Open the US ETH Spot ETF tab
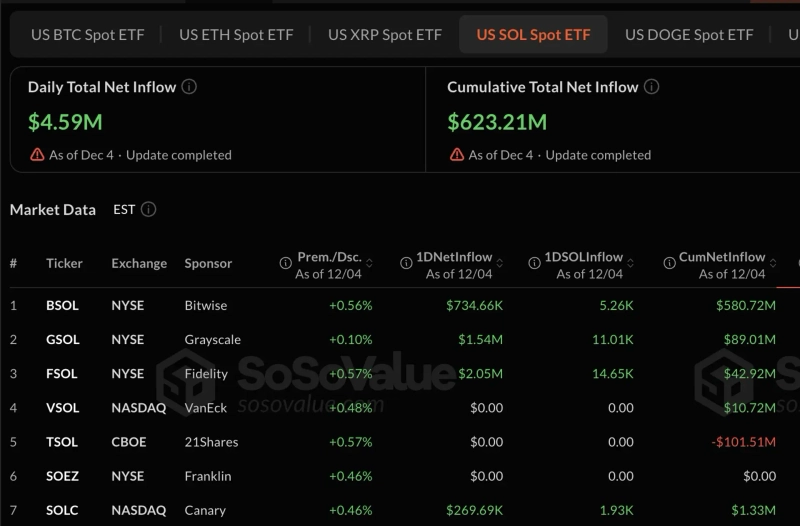The height and width of the screenshot is (526, 800). pos(236,35)
